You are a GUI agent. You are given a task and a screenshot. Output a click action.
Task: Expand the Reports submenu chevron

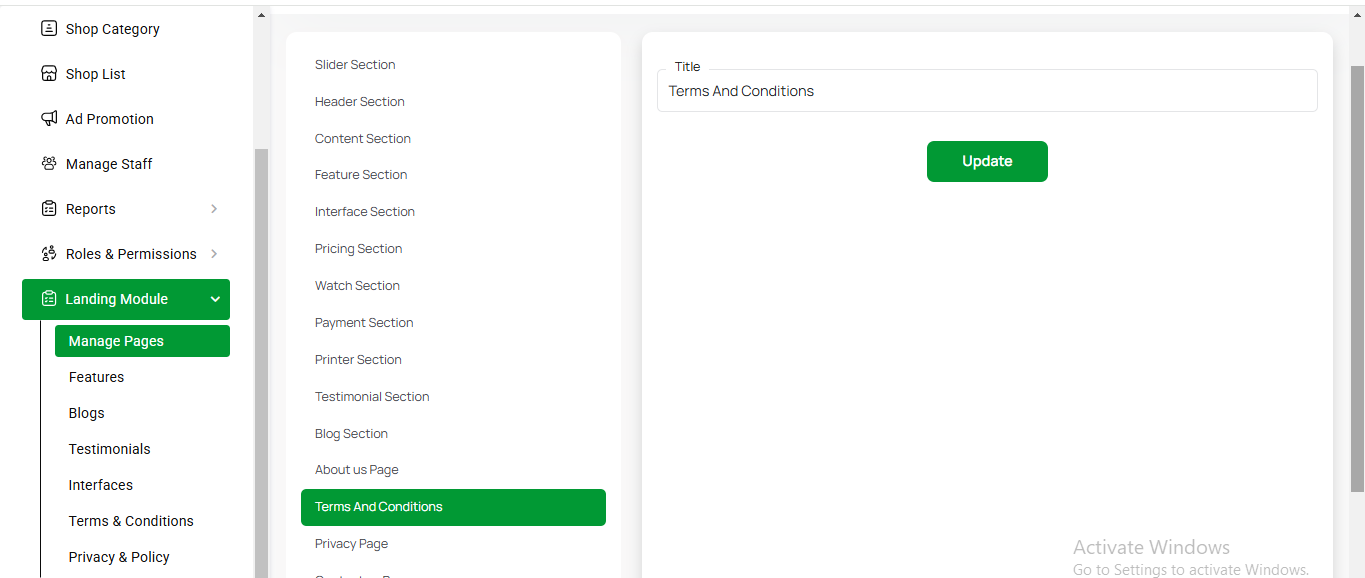pos(214,209)
